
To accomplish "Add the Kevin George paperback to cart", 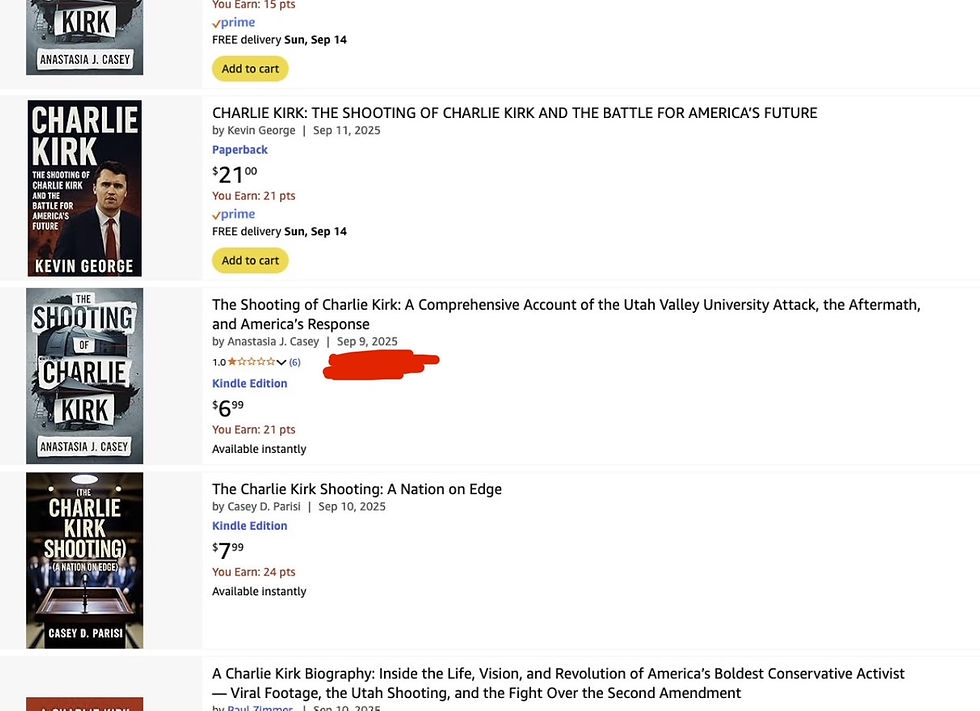I will click(250, 261).
